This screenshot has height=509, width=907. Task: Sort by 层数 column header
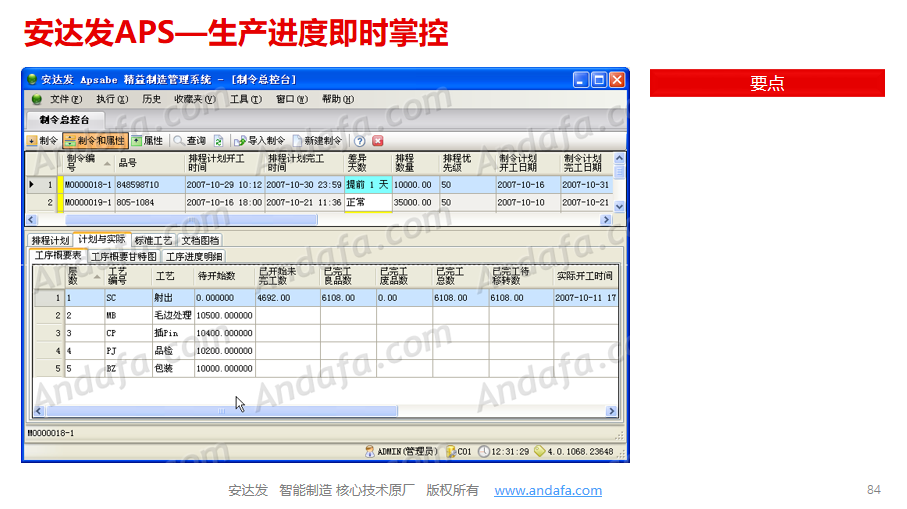pos(84,276)
